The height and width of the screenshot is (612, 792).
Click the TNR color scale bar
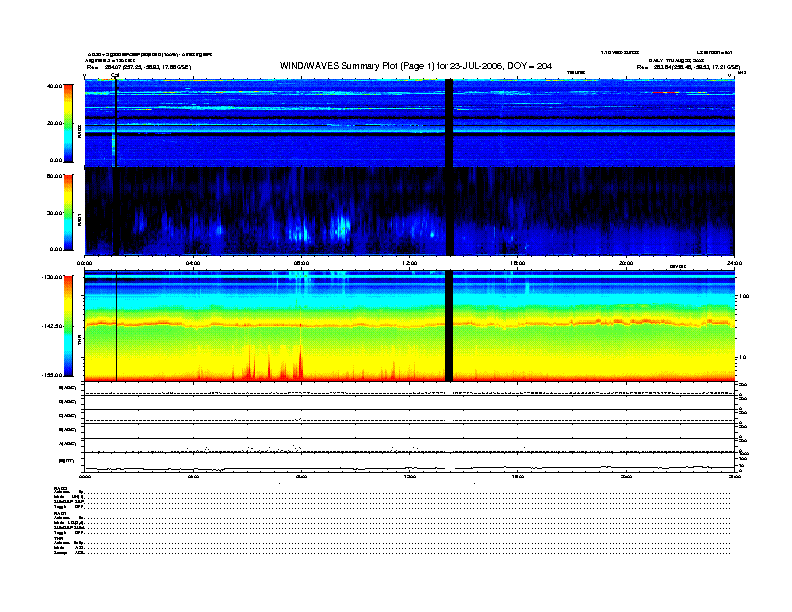point(68,326)
